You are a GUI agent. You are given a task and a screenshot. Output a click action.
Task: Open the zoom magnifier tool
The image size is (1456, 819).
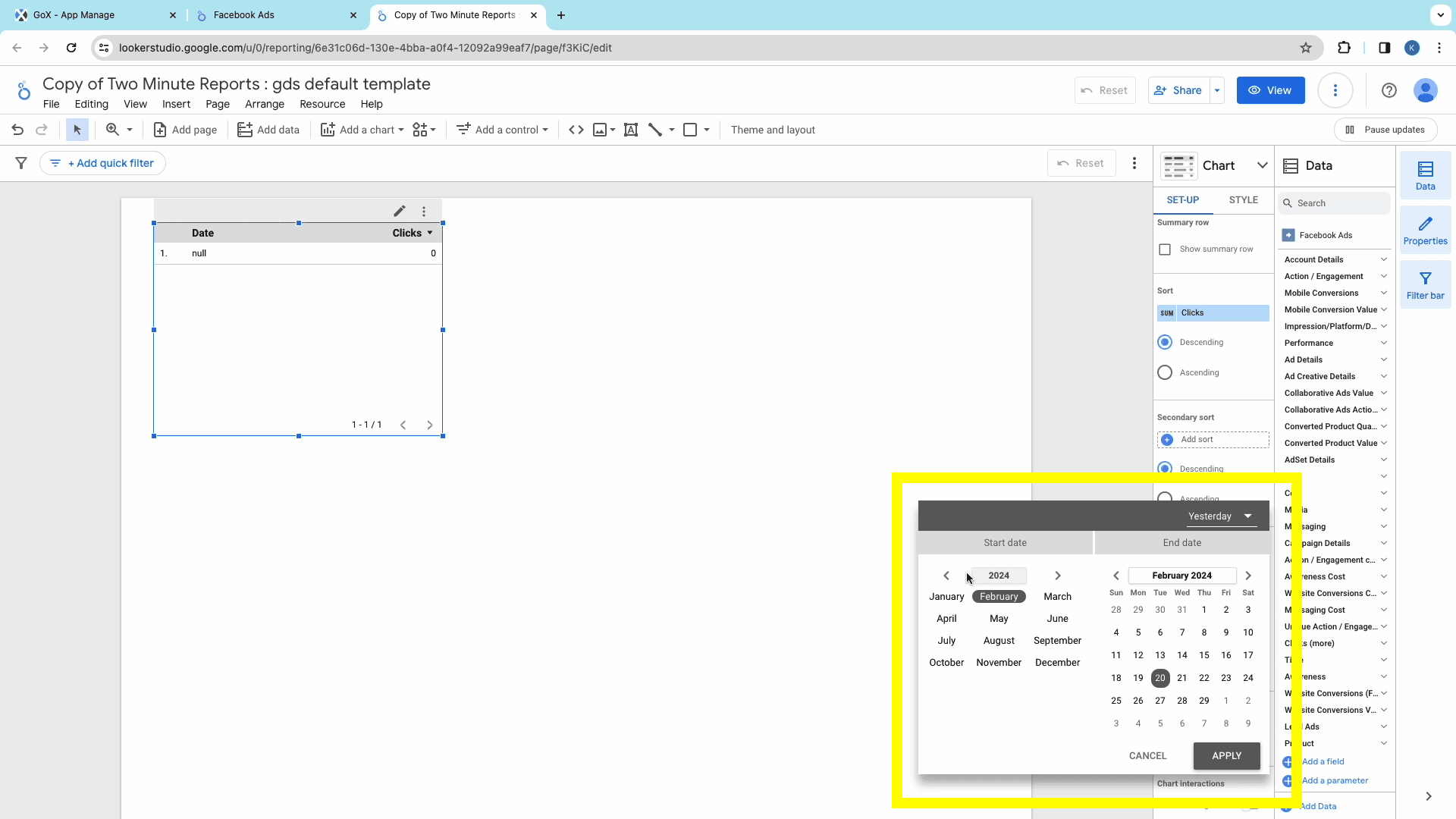click(112, 130)
